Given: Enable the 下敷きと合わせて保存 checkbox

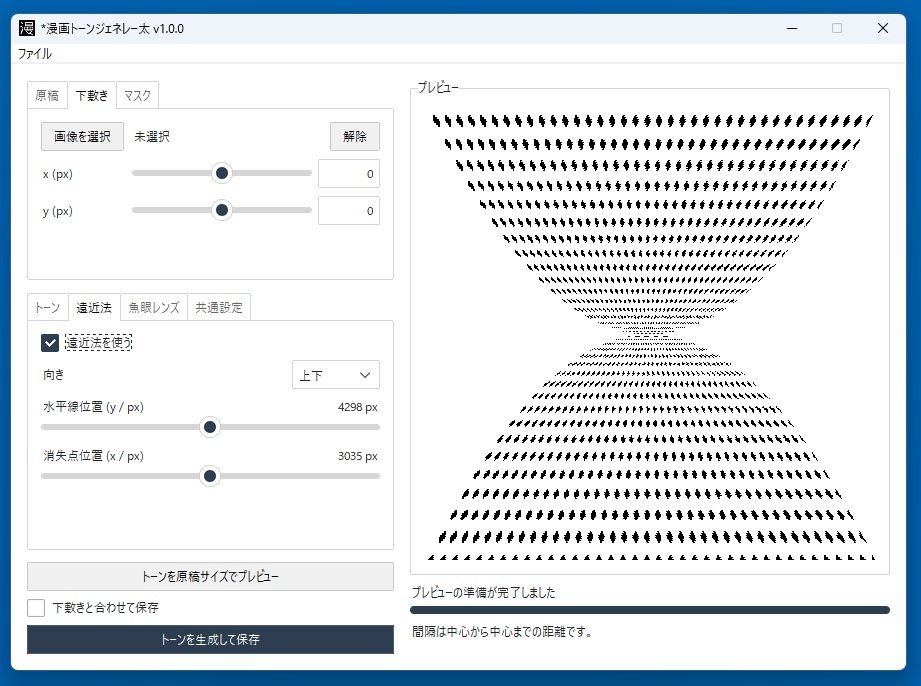Looking at the screenshot, I should pos(36,607).
